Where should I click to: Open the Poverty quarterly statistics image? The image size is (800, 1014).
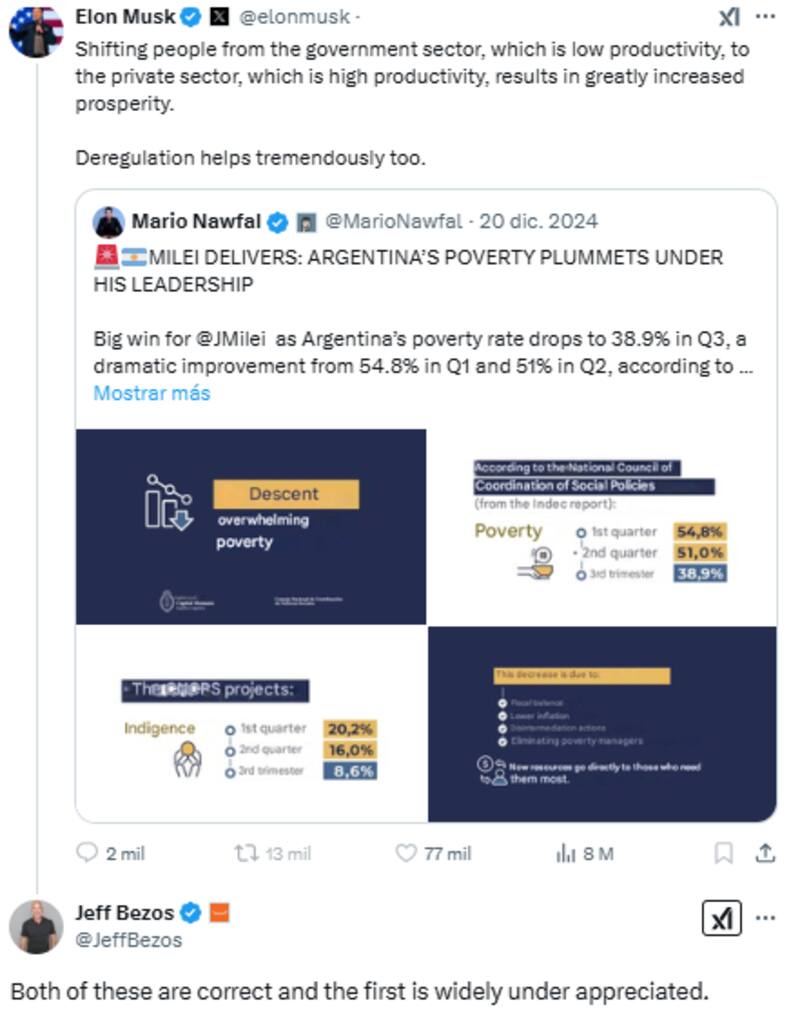(x=602, y=527)
